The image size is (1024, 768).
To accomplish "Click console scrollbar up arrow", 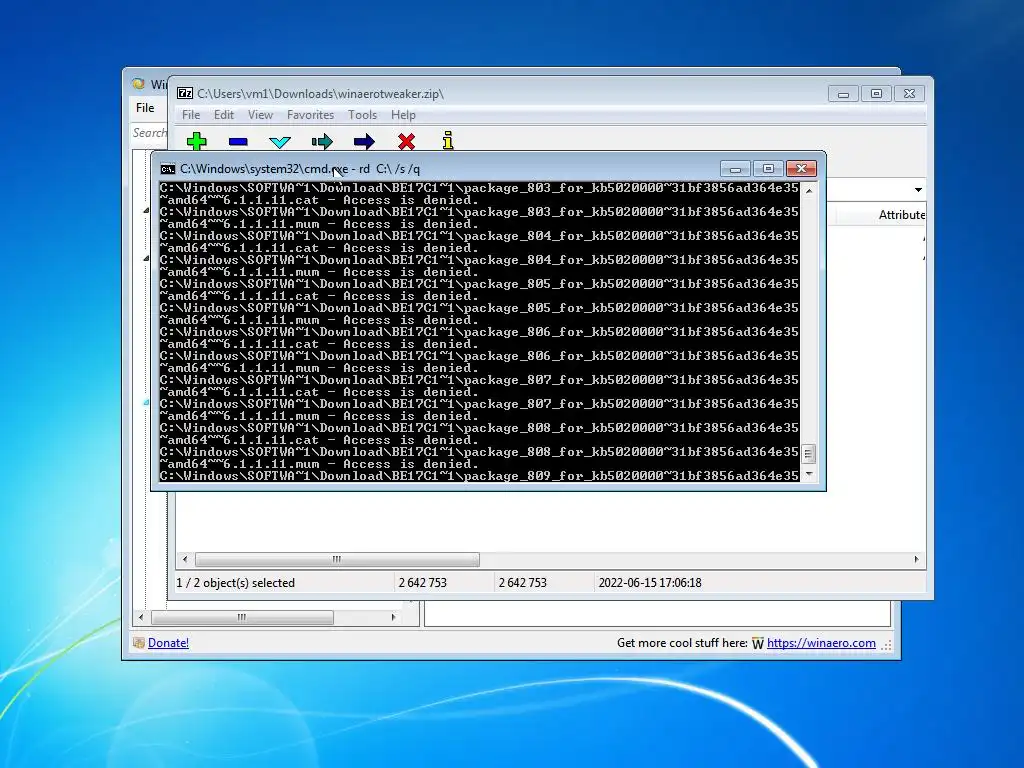I will 808,191.
